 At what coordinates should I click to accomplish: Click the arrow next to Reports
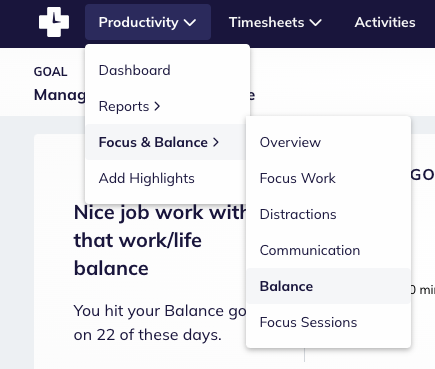157,106
